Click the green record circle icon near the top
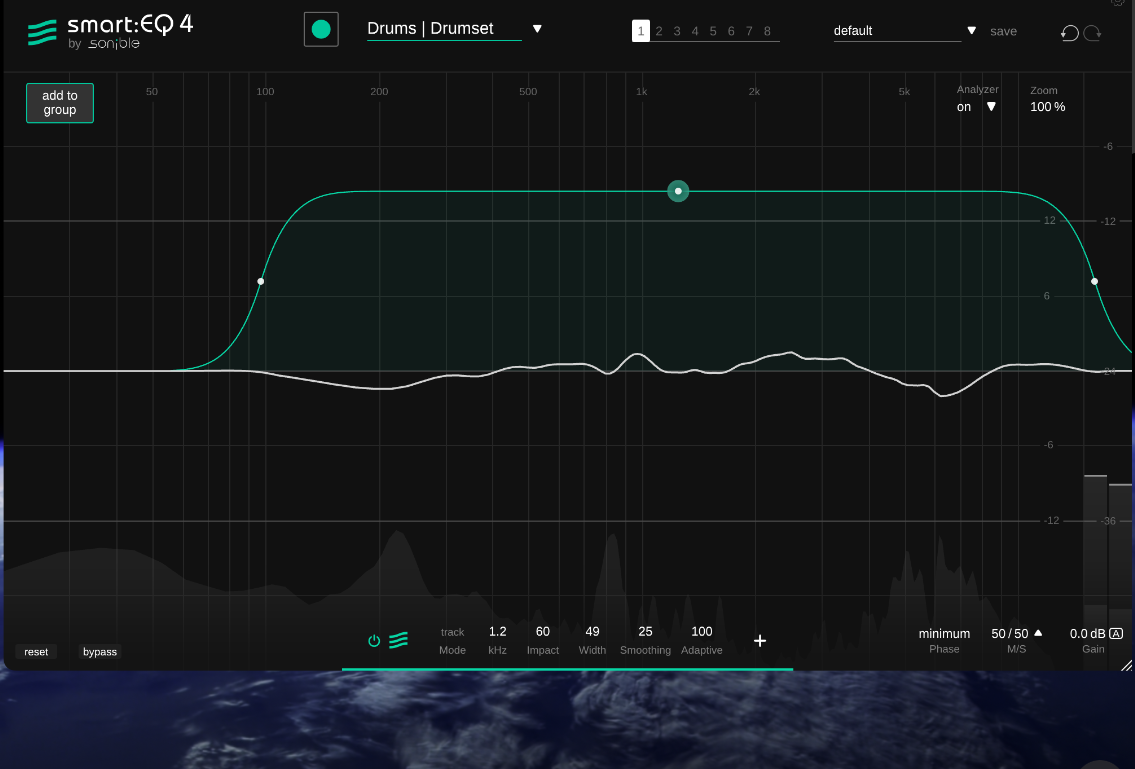The image size is (1135, 769). pos(320,29)
